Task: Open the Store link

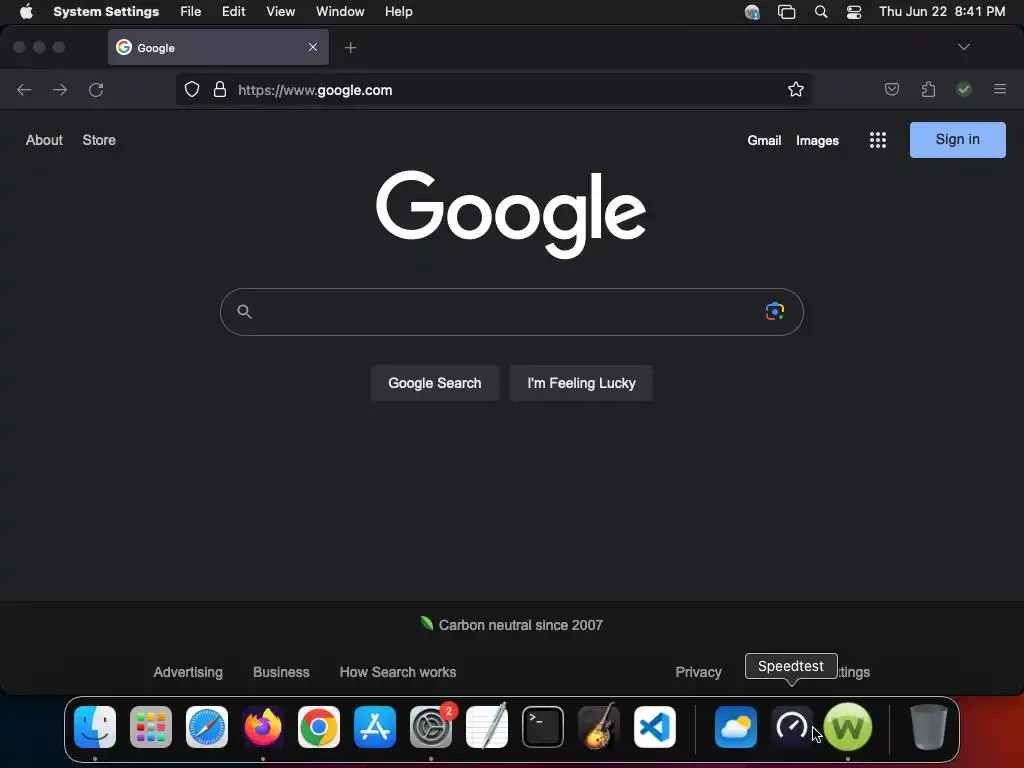Action: (x=99, y=140)
